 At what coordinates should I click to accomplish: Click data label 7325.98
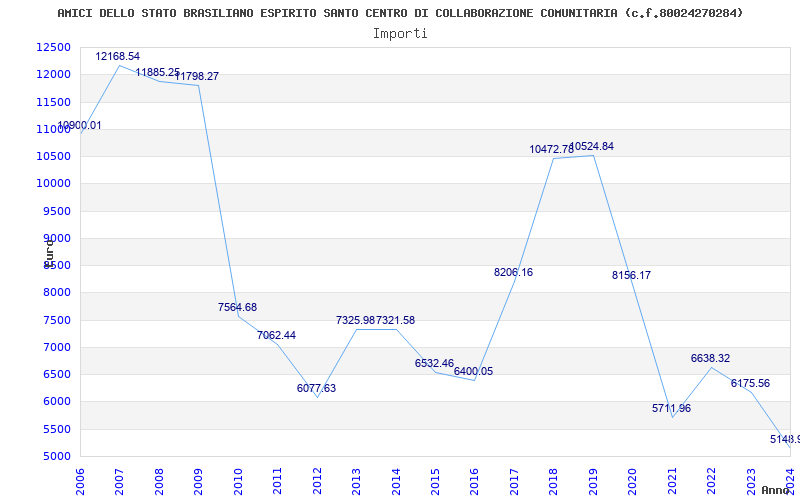coord(356,320)
